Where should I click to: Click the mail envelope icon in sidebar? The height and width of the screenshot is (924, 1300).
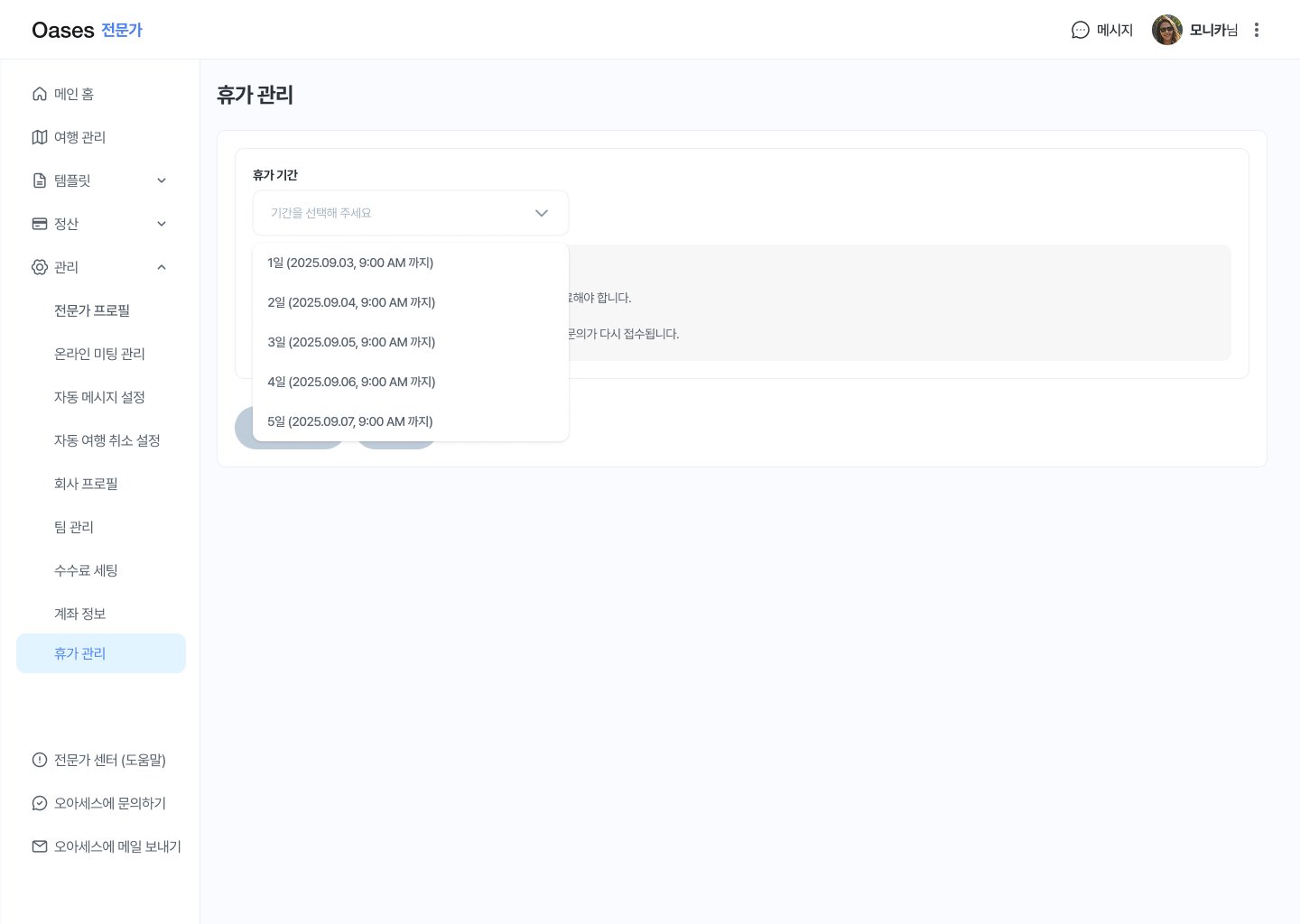point(40,846)
